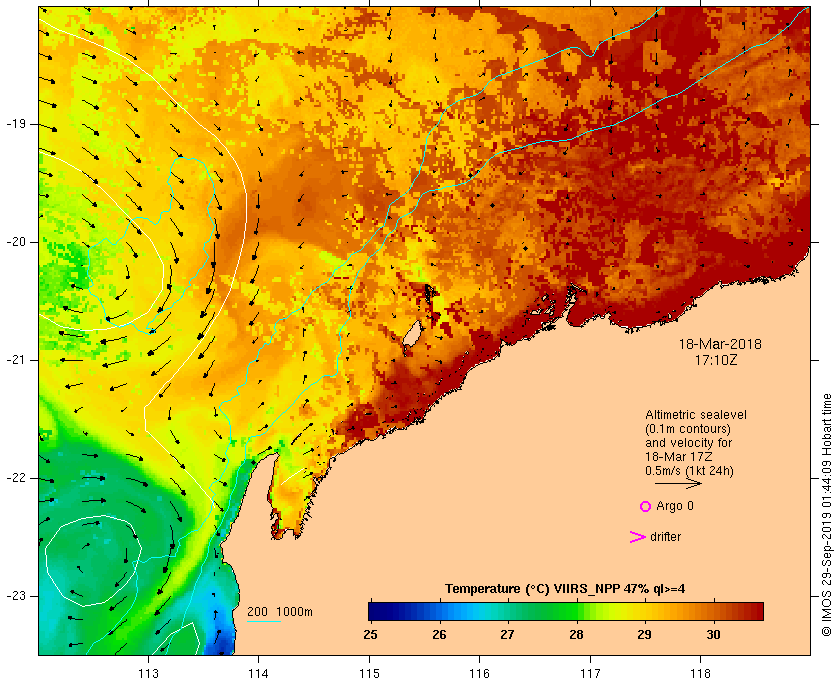840x680 pixels.
Task: Click the magenta Argo circle legend icon
Action: (646, 506)
